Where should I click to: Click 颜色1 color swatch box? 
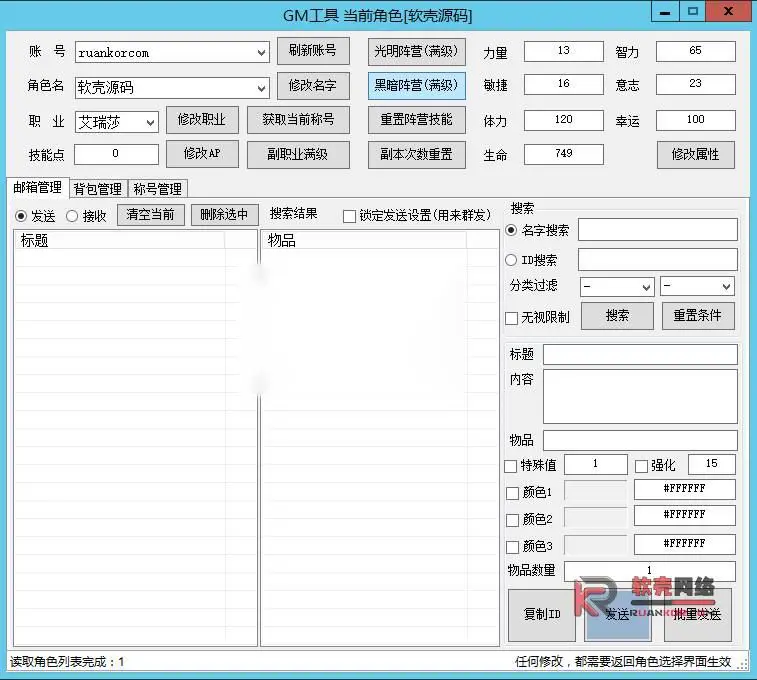coord(595,491)
